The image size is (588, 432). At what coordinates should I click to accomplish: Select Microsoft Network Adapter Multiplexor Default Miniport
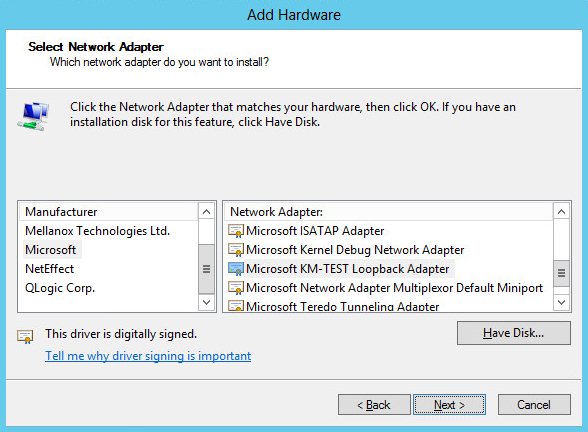coord(394,288)
